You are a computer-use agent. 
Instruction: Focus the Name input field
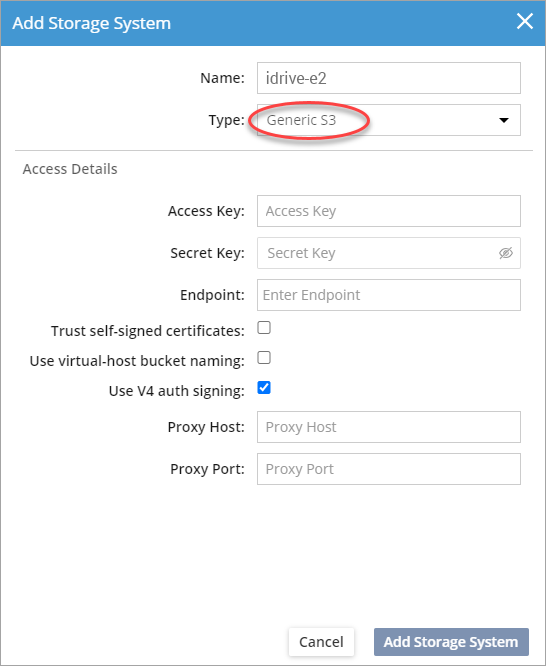pos(388,78)
